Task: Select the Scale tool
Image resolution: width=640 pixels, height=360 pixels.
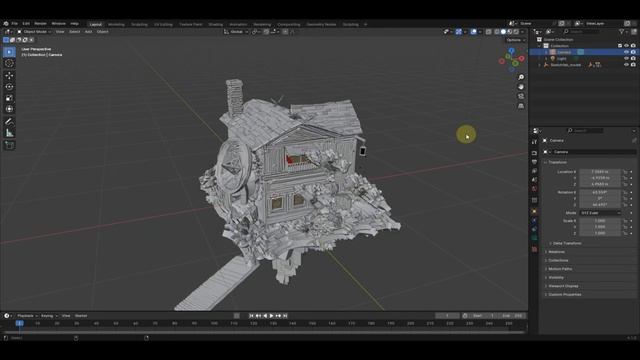Action: pos(9,98)
